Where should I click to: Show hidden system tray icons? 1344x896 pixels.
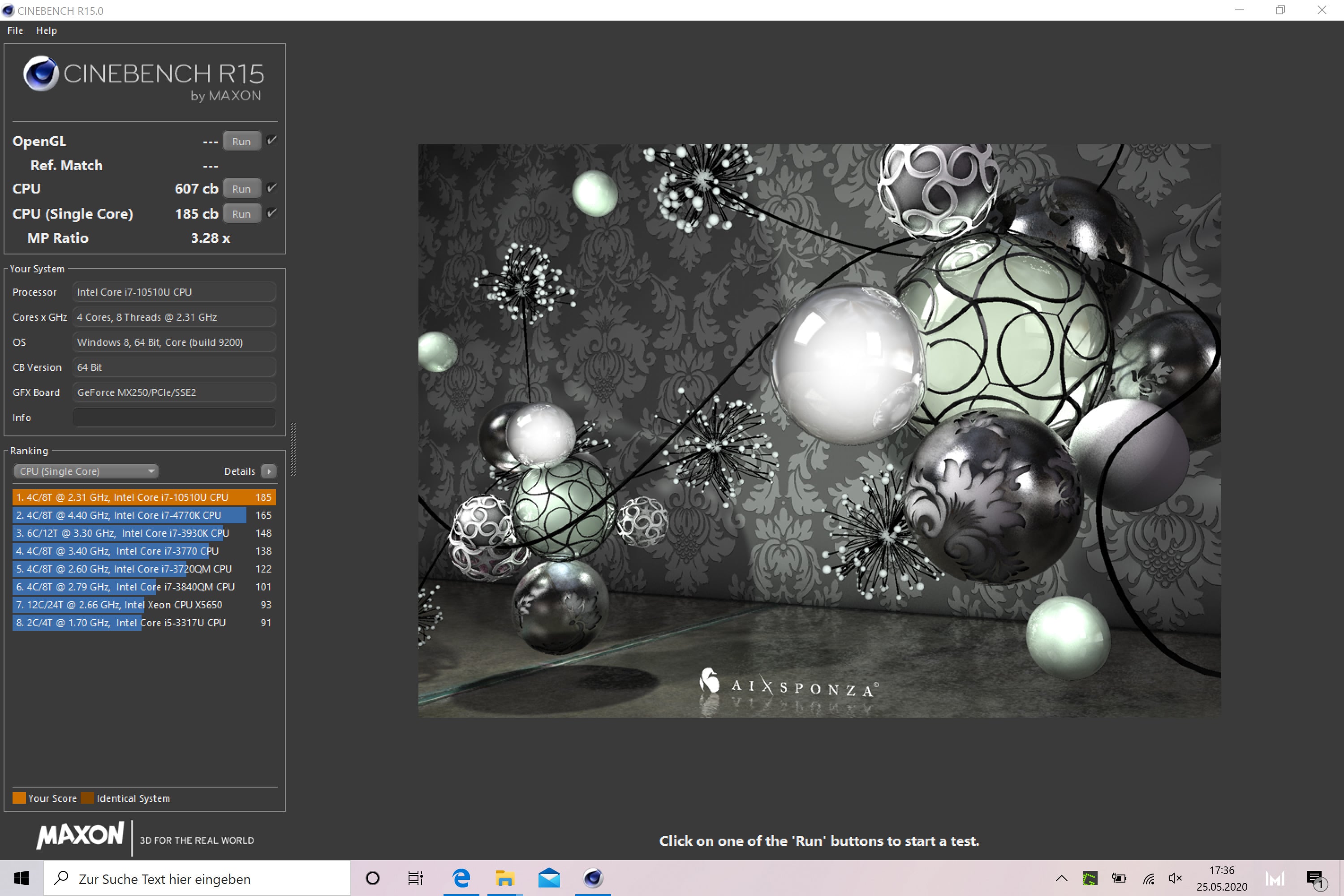pyautogui.click(x=1062, y=878)
